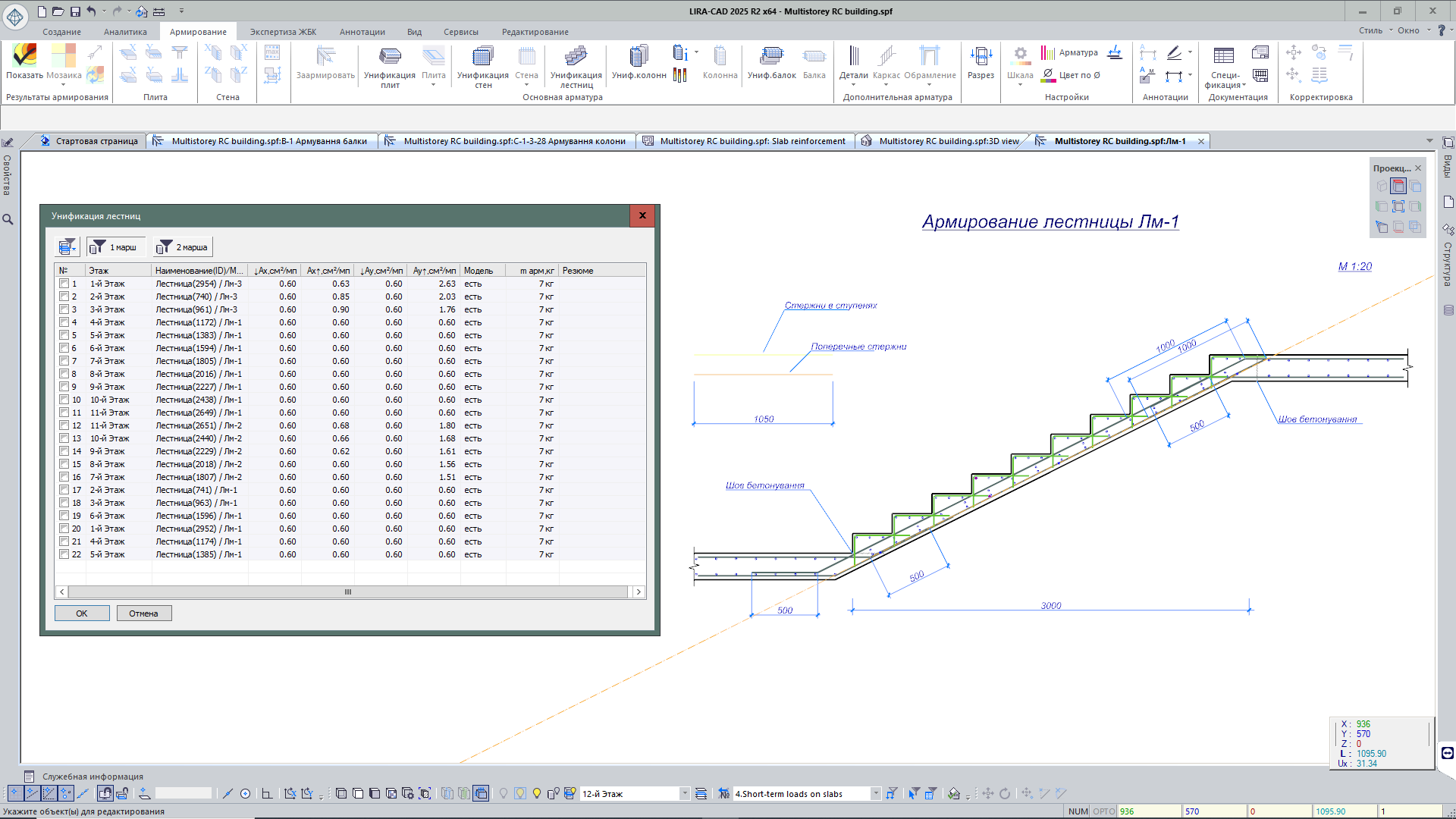Screen dimensions: 1456x819
Task: Open Short-term loads on slabs dropdown
Action: 876,794
